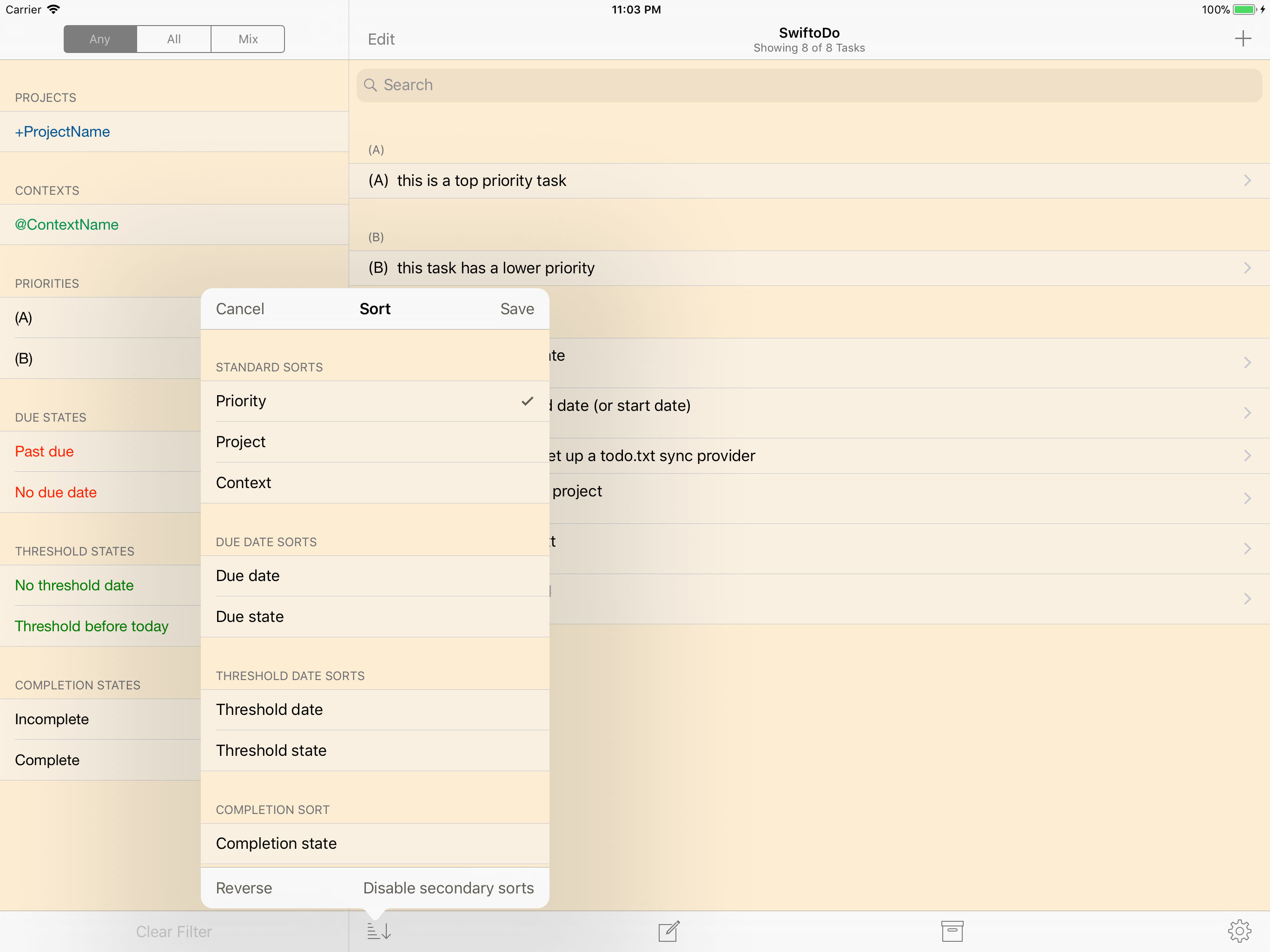Open chevron on the project task row
Image resolution: width=1270 pixels, height=952 pixels.
click(1247, 498)
